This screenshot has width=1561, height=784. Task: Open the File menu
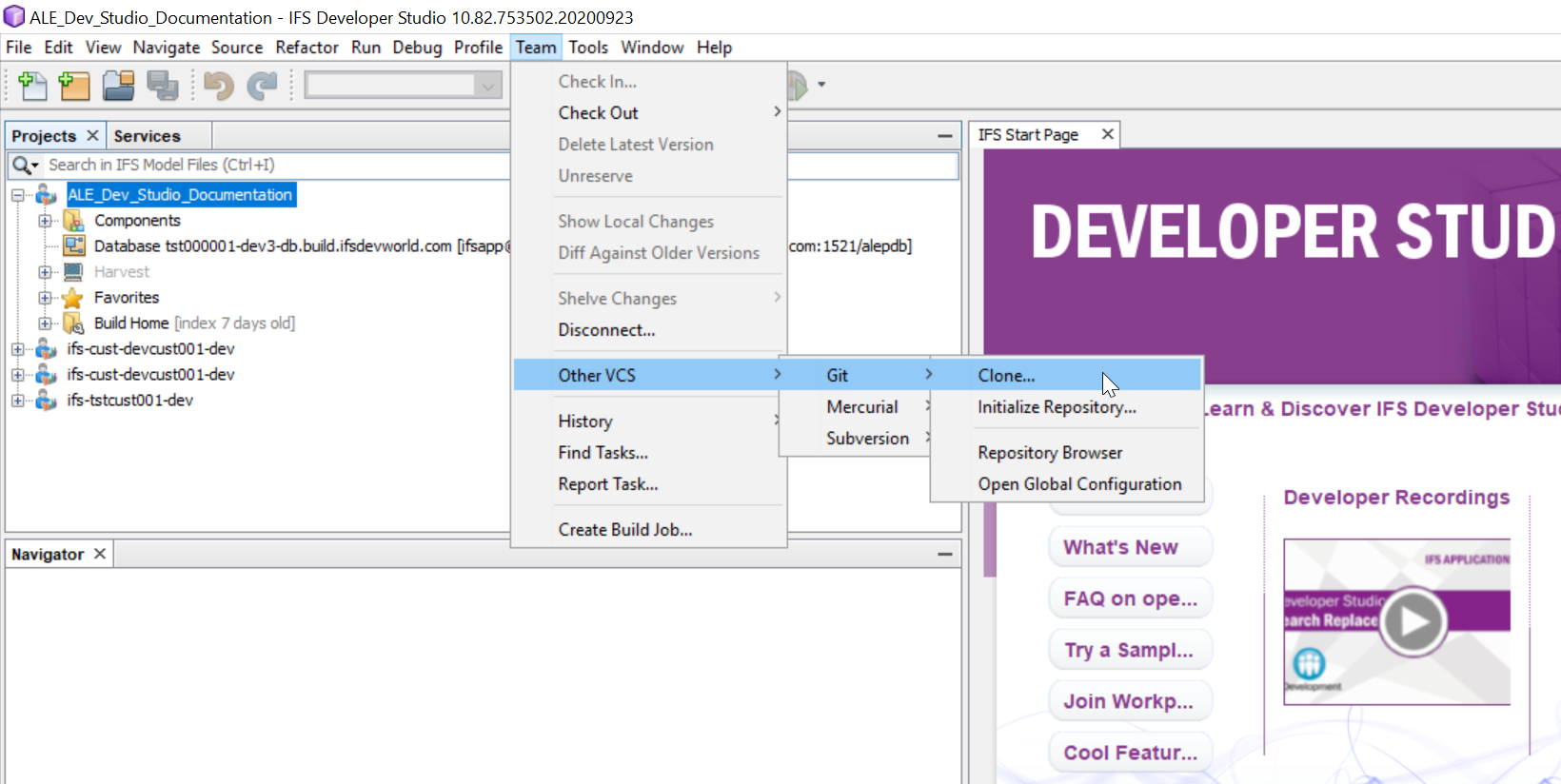coord(19,48)
